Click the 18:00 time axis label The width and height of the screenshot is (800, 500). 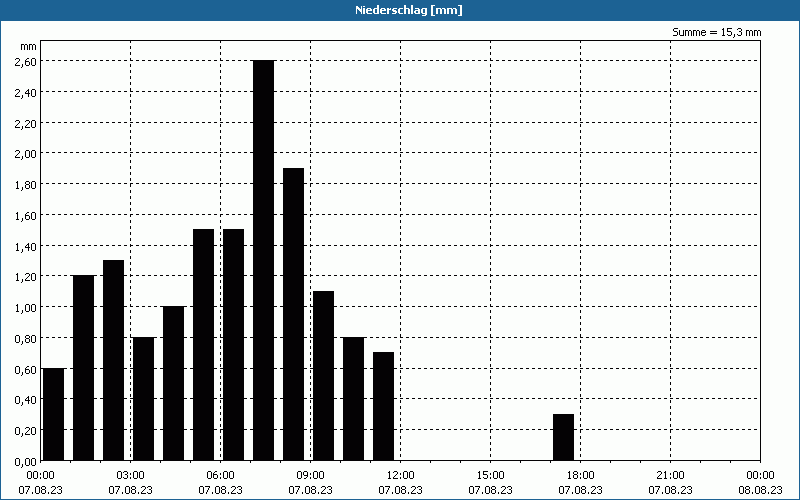point(581,476)
